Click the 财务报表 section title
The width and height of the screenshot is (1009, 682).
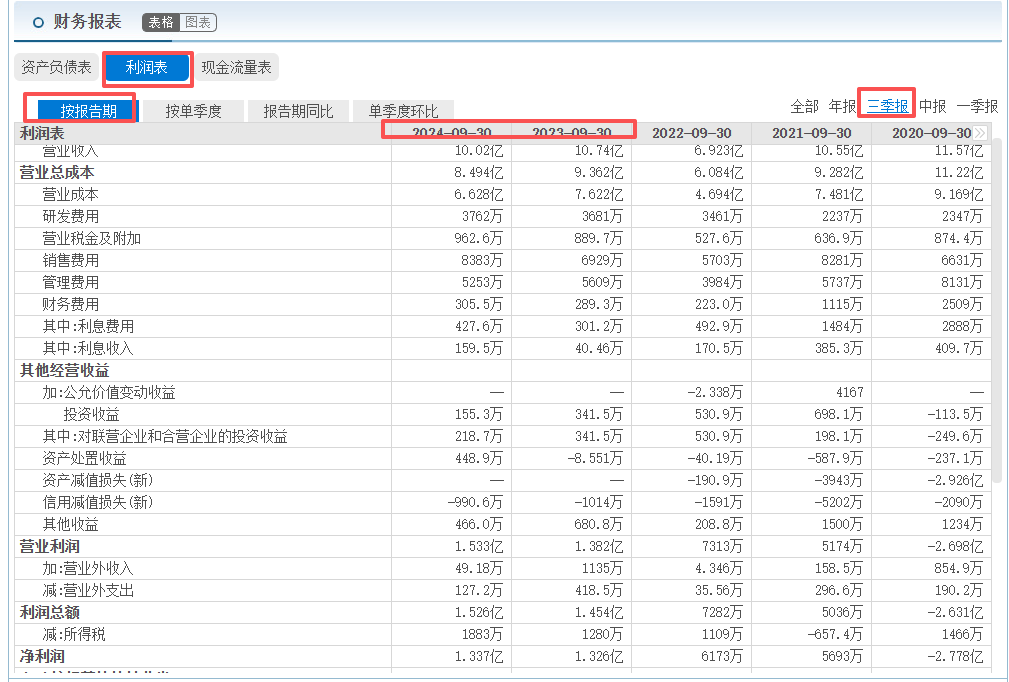(88, 22)
